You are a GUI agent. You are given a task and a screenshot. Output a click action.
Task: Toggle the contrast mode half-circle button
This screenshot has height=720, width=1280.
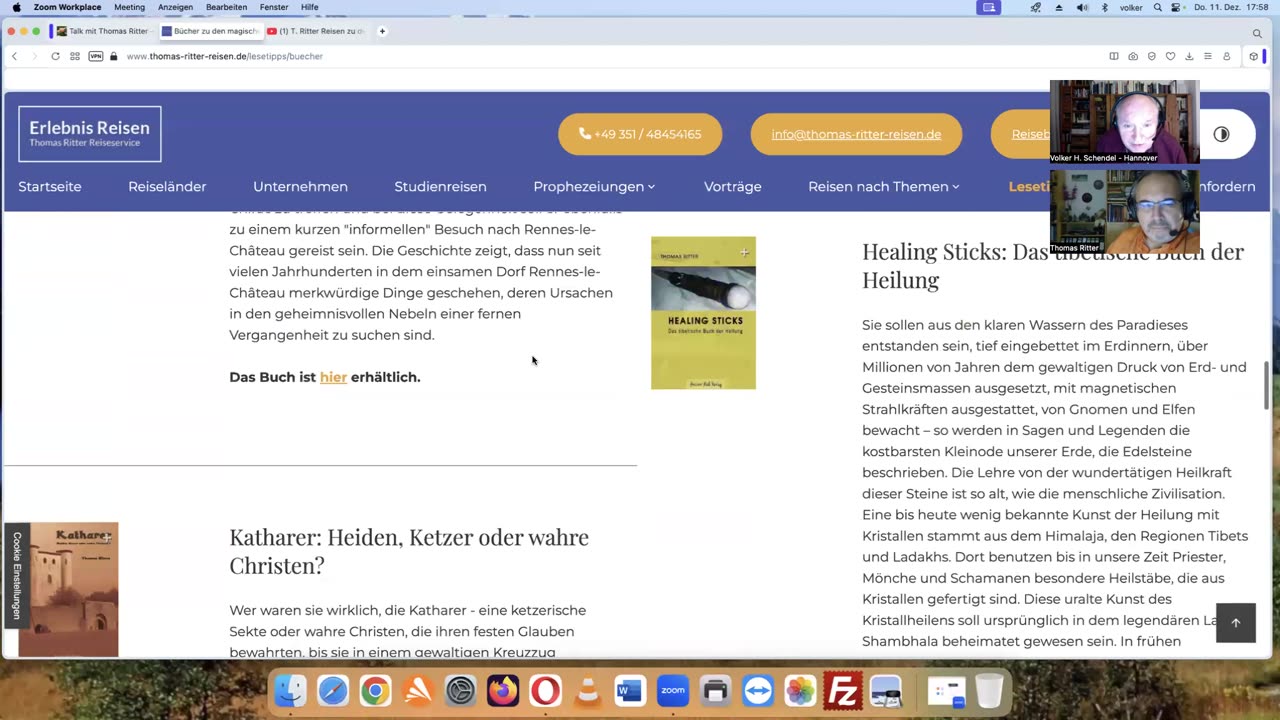[1221, 134]
